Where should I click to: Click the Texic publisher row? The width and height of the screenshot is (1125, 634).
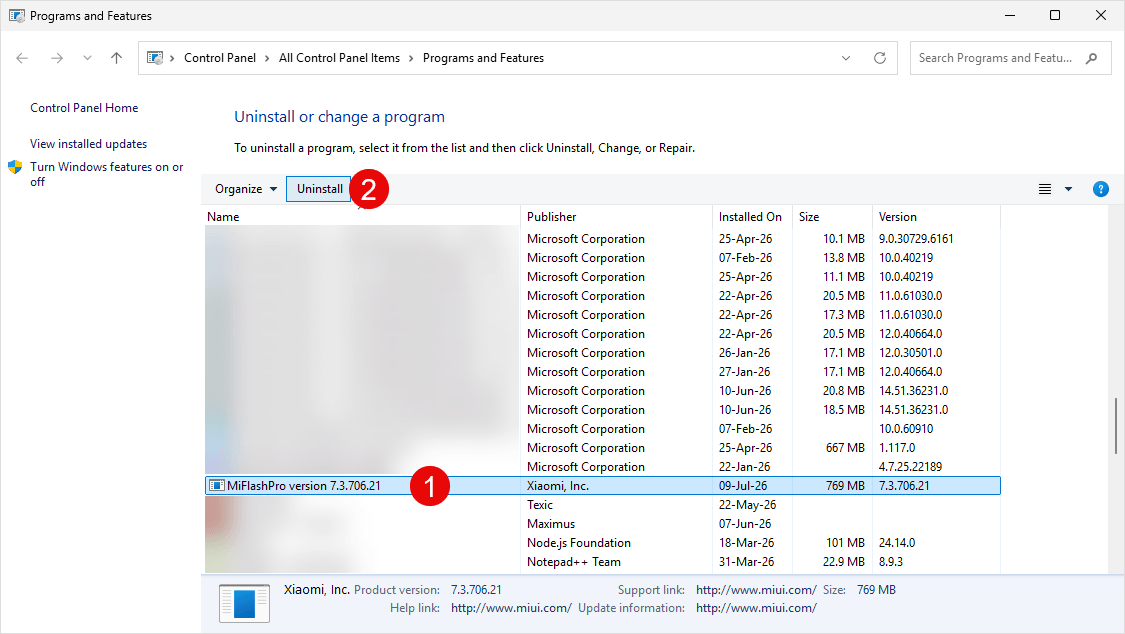[540, 505]
